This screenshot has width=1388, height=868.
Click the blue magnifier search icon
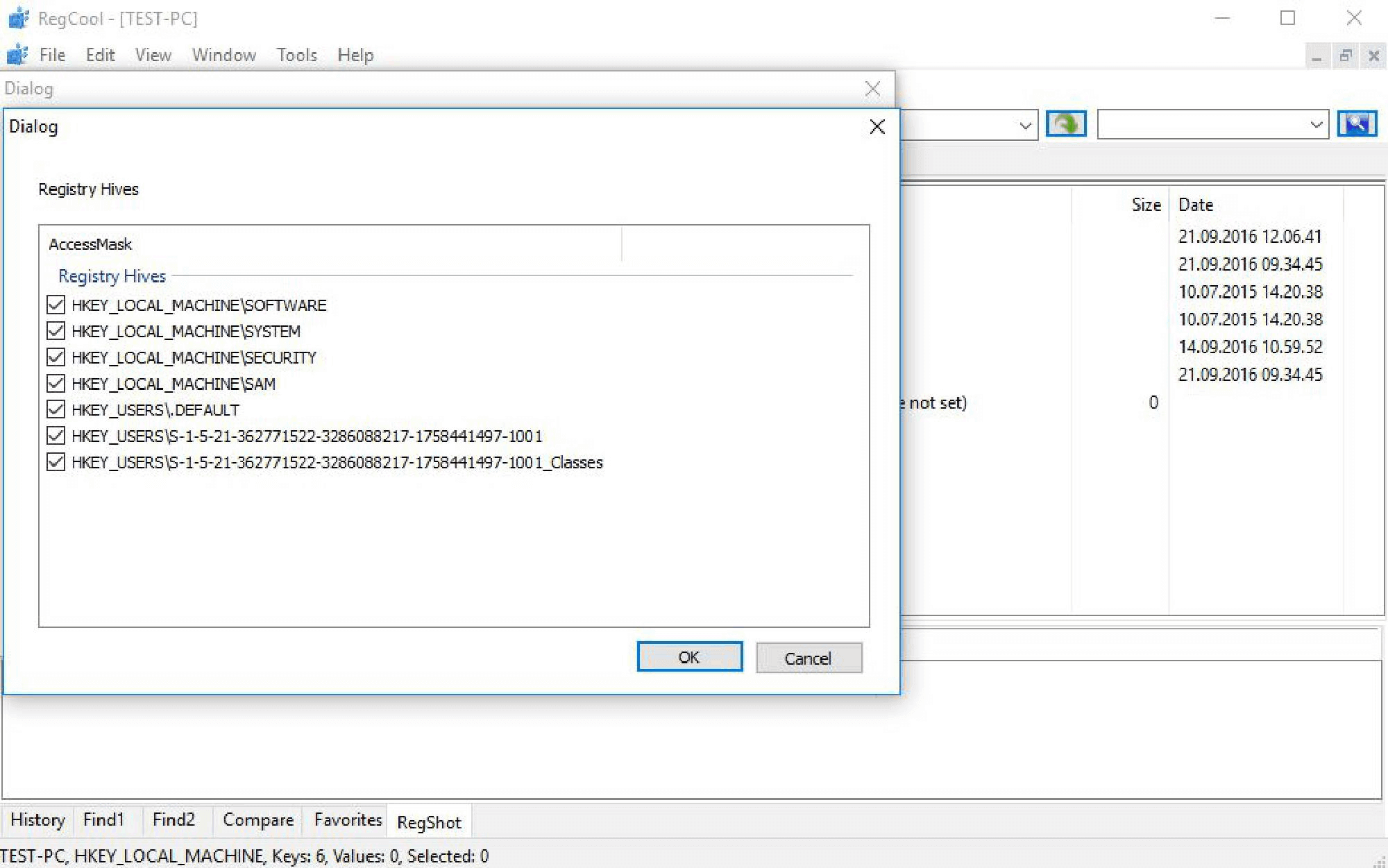click(1357, 124)
